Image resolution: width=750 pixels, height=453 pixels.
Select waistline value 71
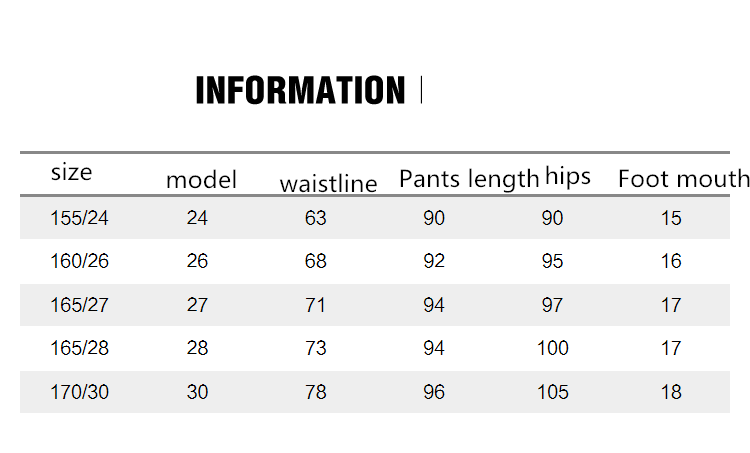[x=316, y=305]
